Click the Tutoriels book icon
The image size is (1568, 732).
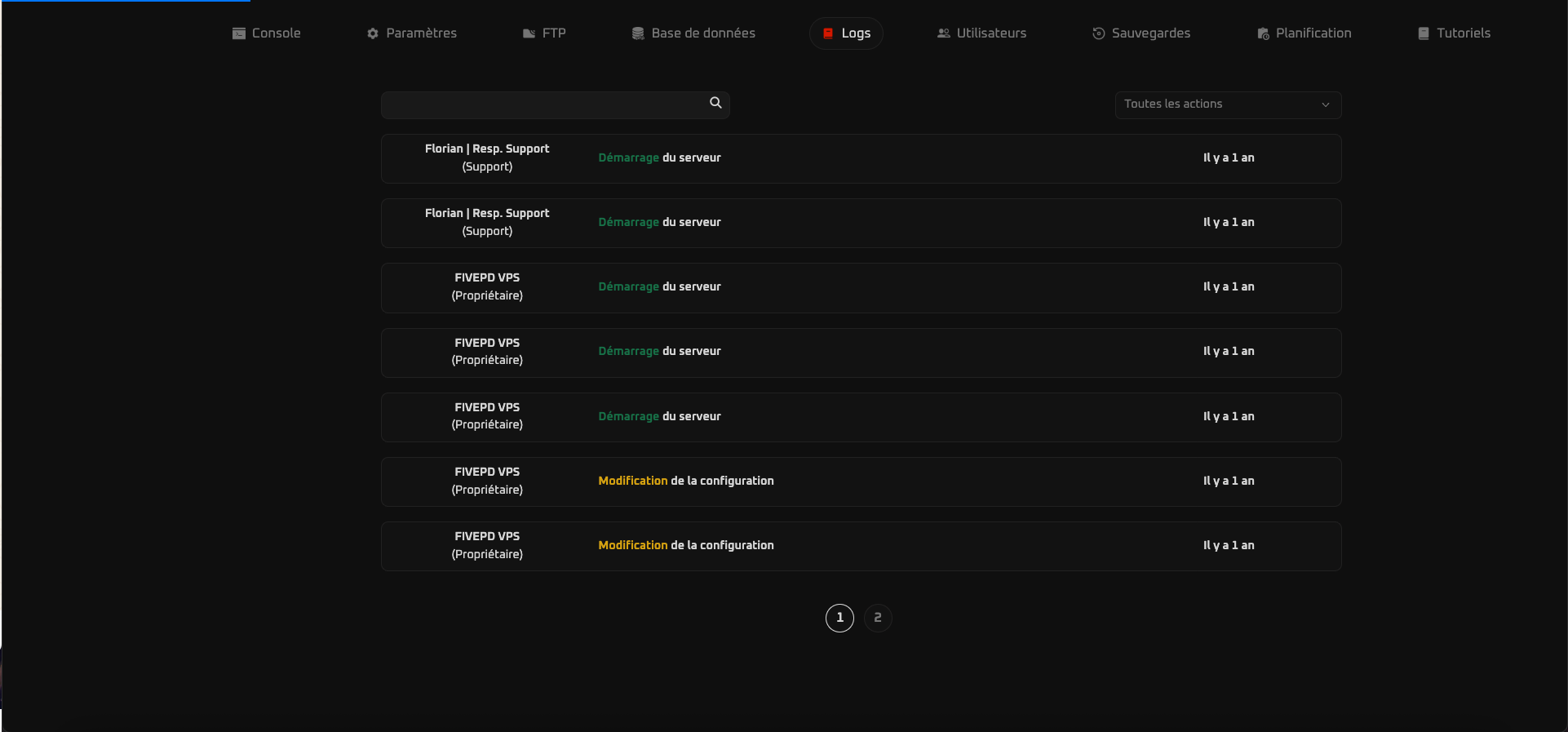pos(1424,33)
